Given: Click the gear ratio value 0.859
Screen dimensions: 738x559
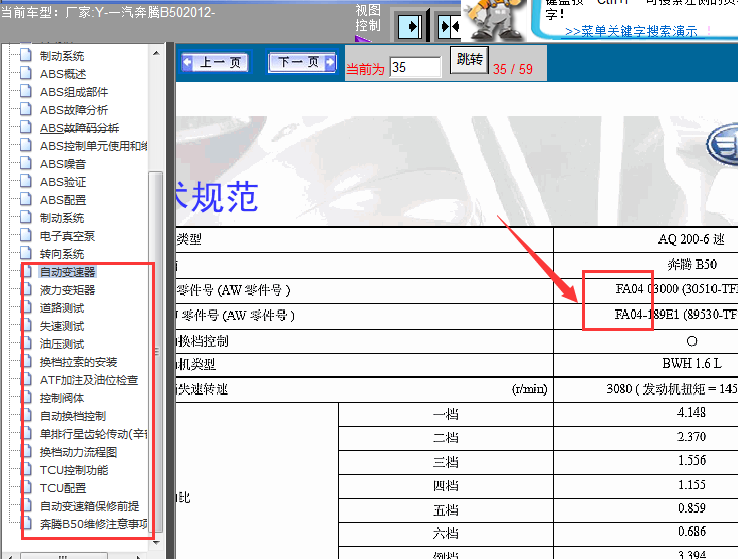Looking at the screenshot, I should 691,508.
